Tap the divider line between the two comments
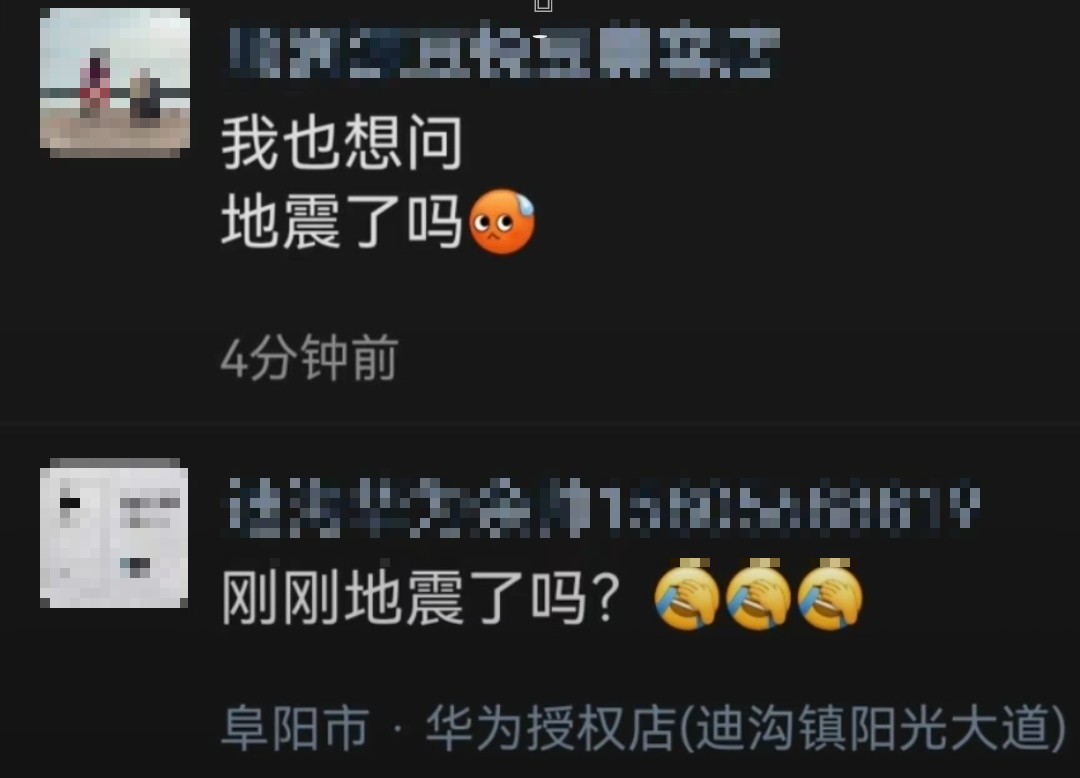1080x778 pixels. point(540,424)
